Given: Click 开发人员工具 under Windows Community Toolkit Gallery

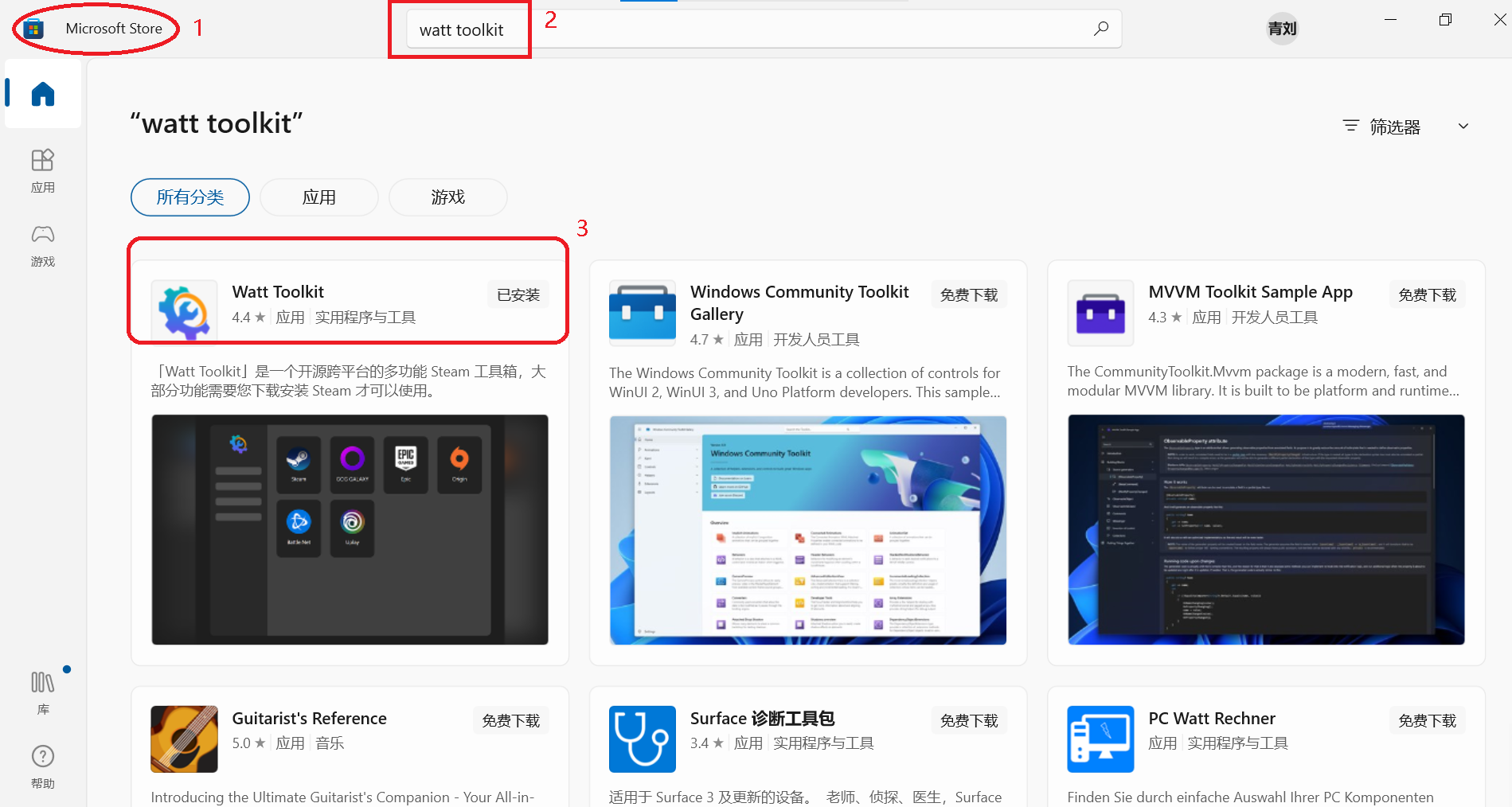Looking at the screenshot, I should [816, 340].
